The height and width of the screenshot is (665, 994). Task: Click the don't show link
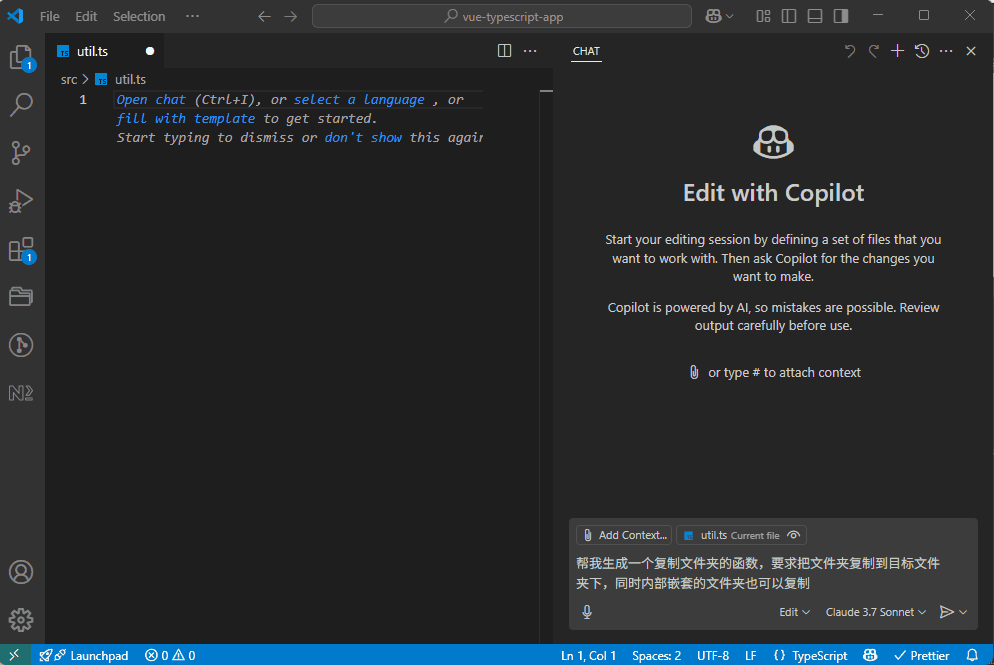tap(363, 138)
